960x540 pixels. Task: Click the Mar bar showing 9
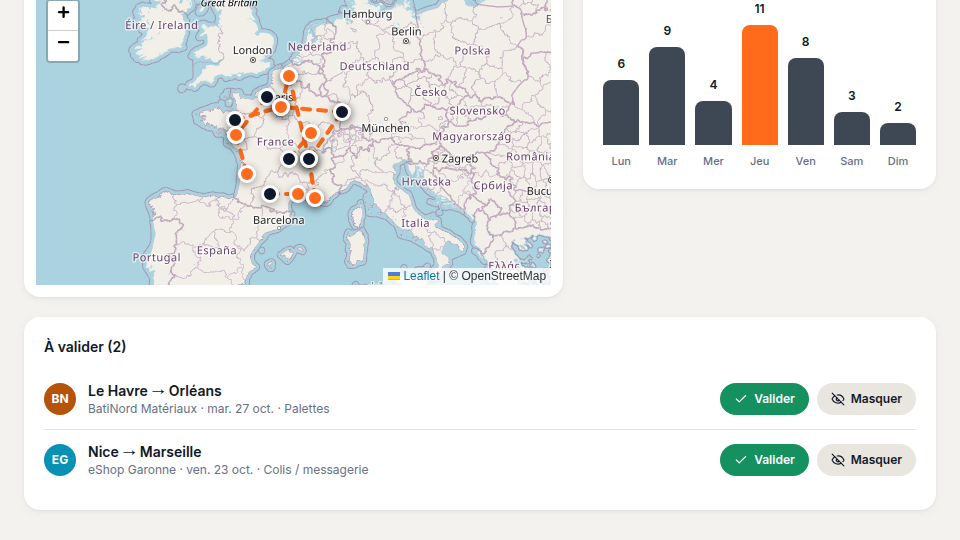coord(667,96)
